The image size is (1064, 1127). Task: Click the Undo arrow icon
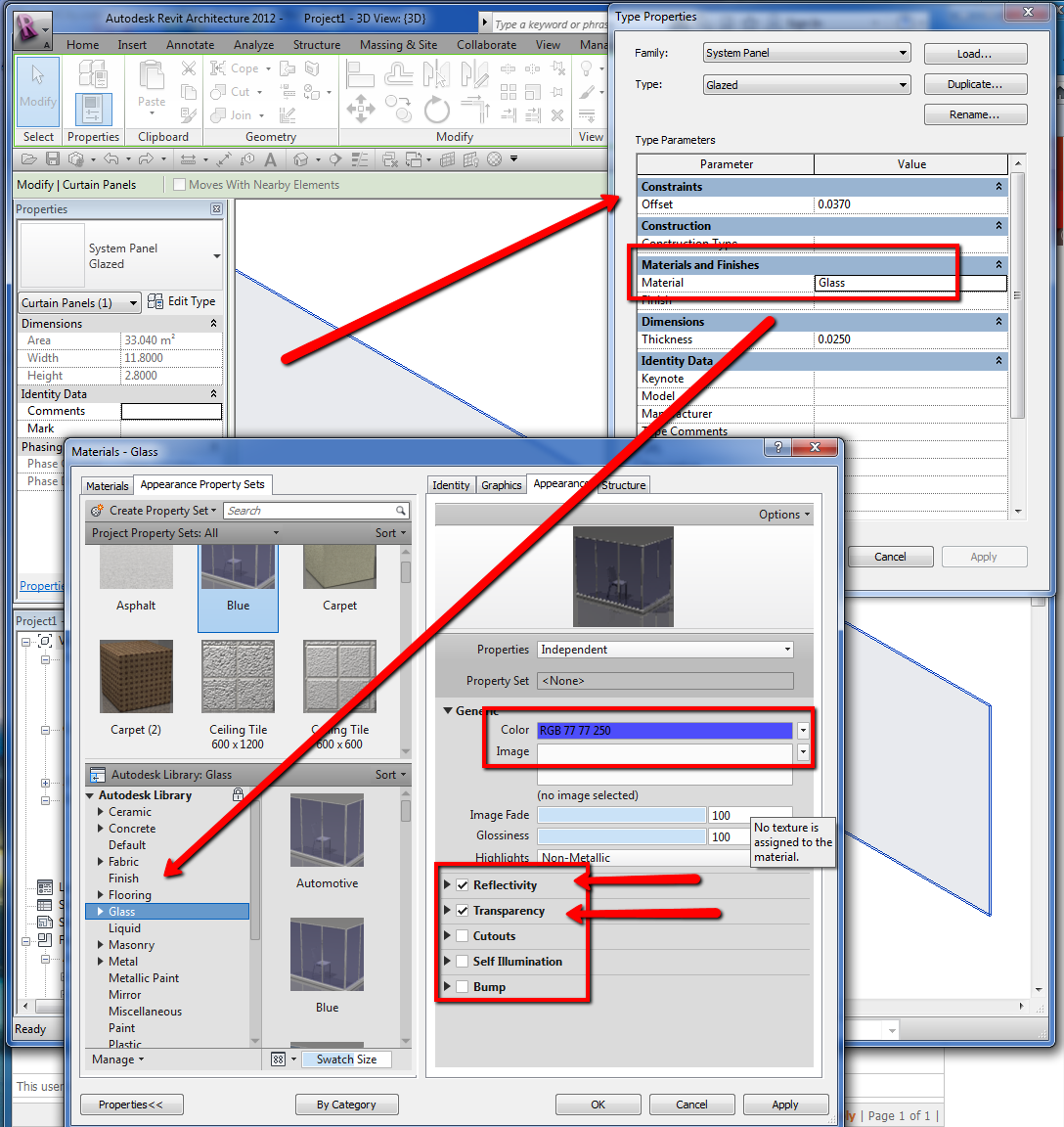111,158
